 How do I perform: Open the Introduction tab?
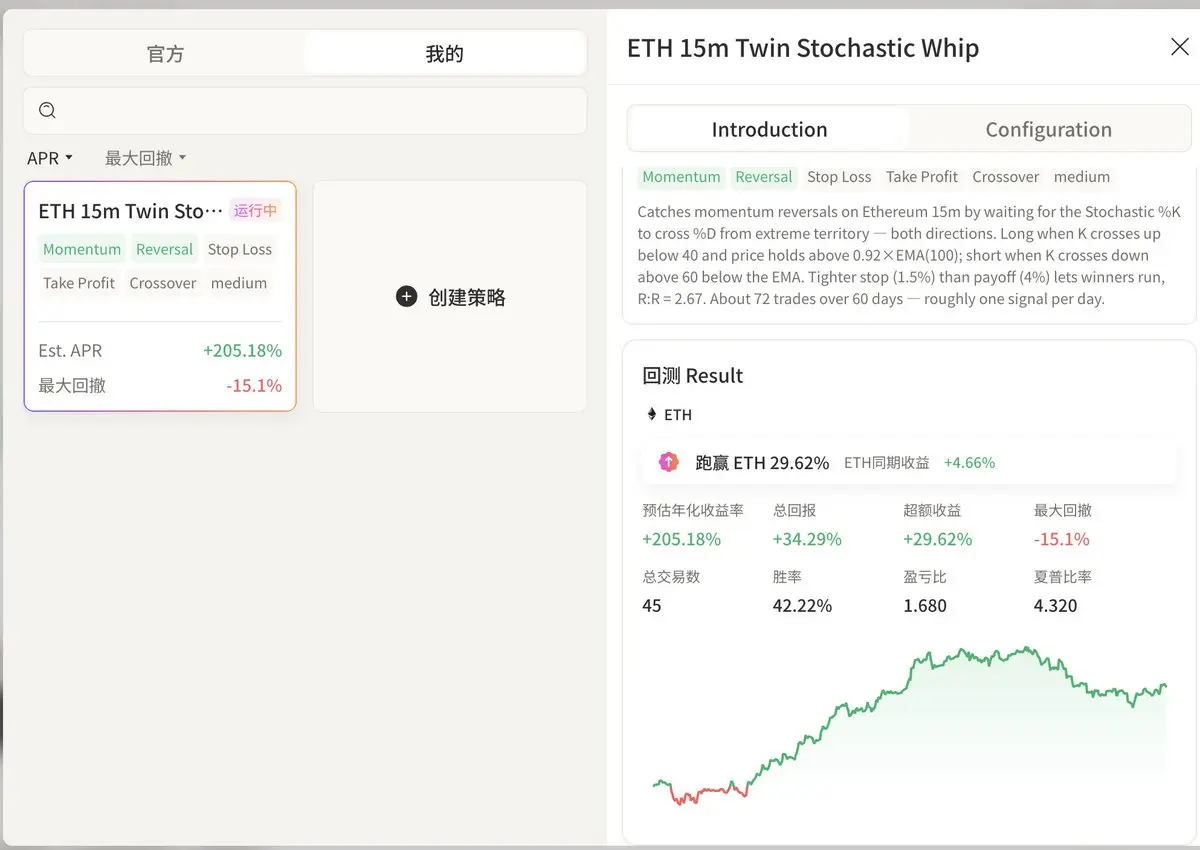pyautogui.click(x=769, y=129)
